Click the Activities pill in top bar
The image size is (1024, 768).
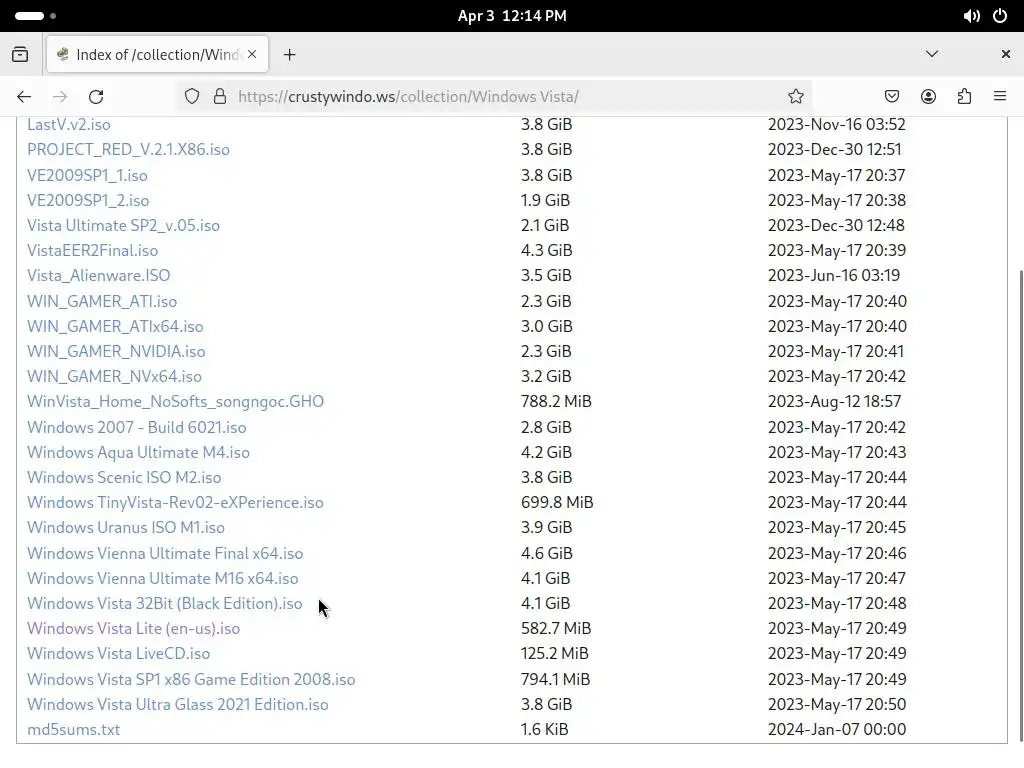35,16
